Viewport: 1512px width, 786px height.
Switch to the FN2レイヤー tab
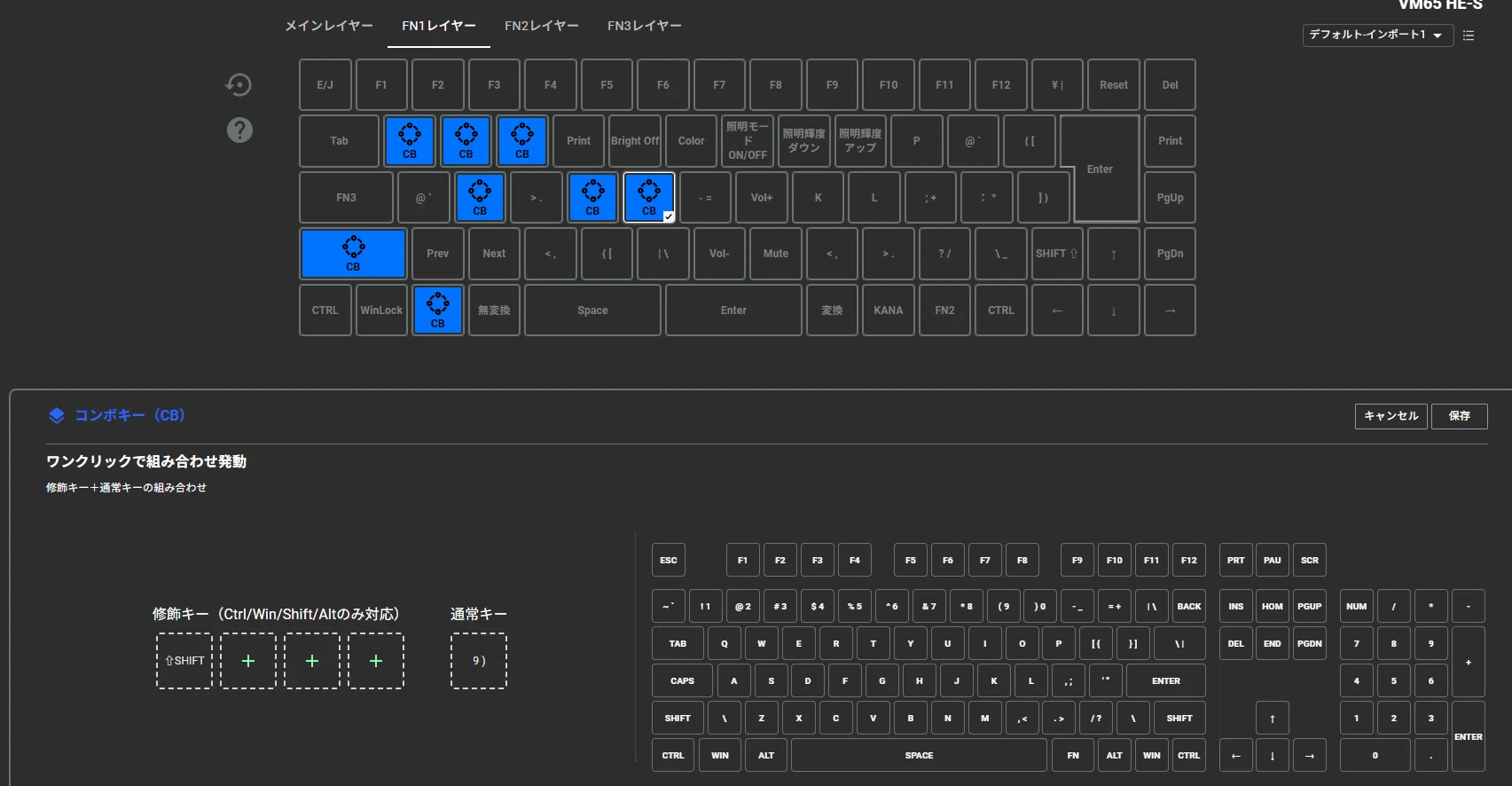point(542,26)
